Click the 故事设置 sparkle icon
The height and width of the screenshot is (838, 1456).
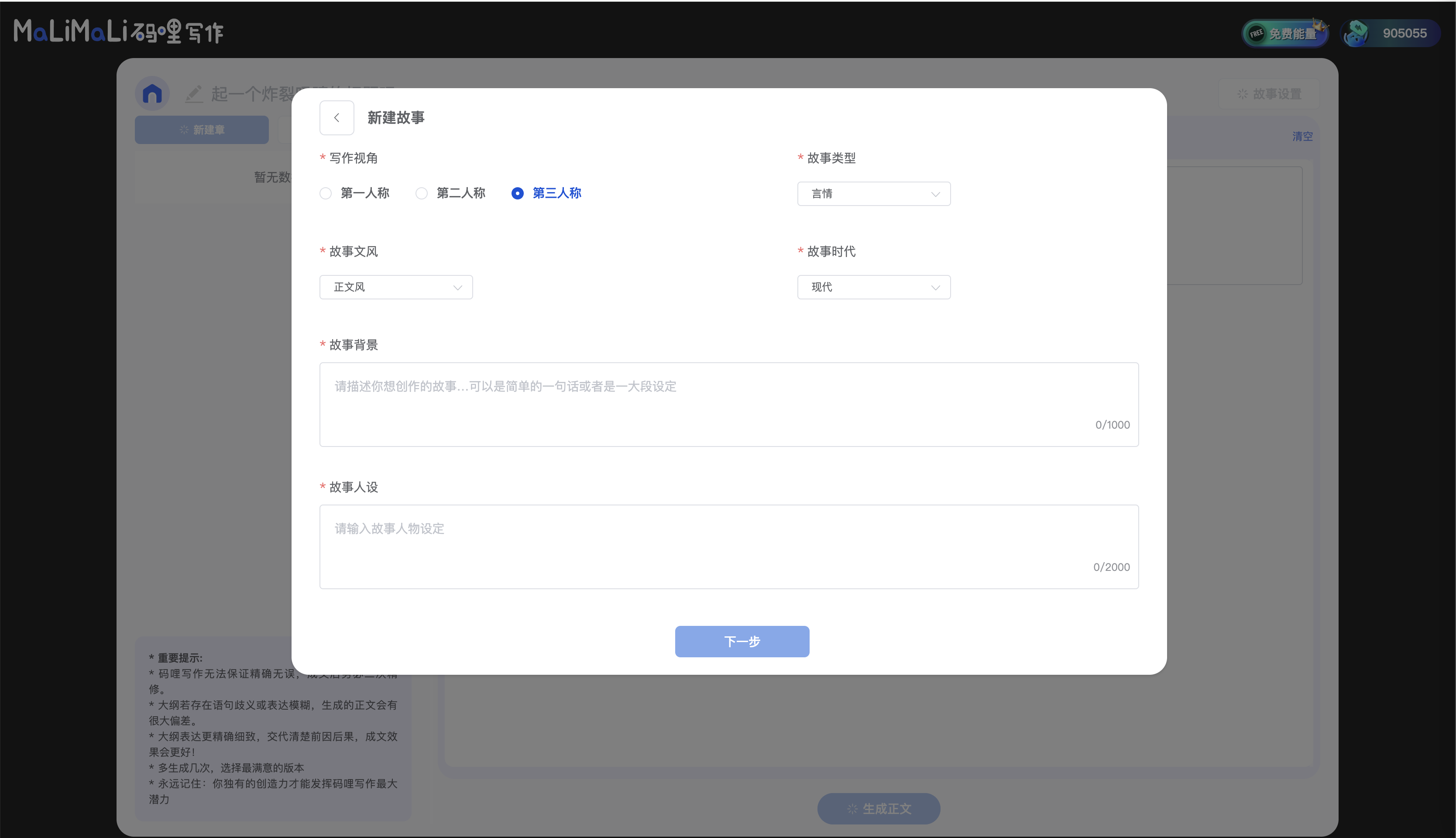(1243, 94)
